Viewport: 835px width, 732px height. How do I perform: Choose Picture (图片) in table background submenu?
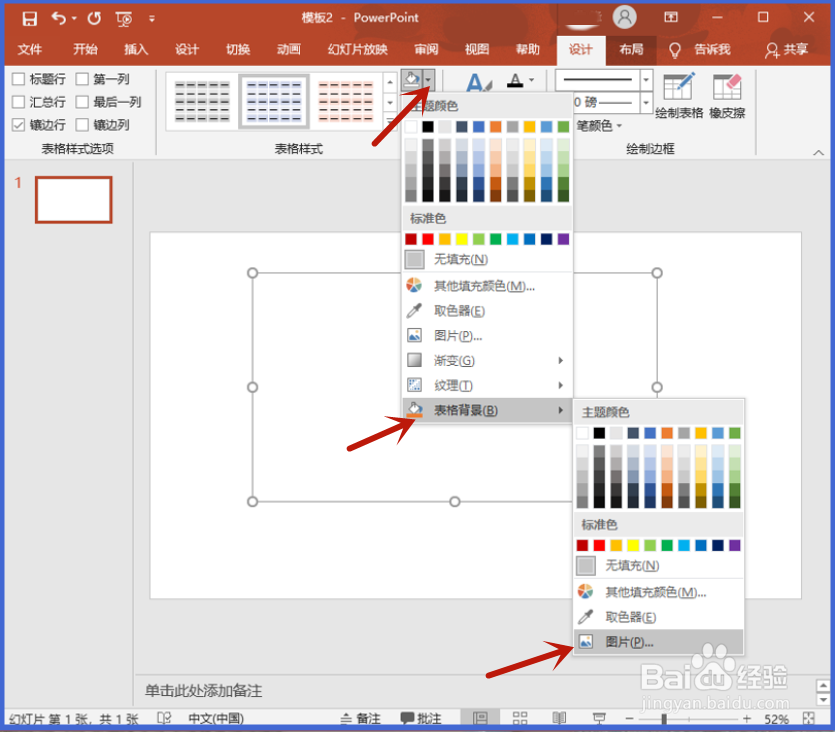coord(659,642)
